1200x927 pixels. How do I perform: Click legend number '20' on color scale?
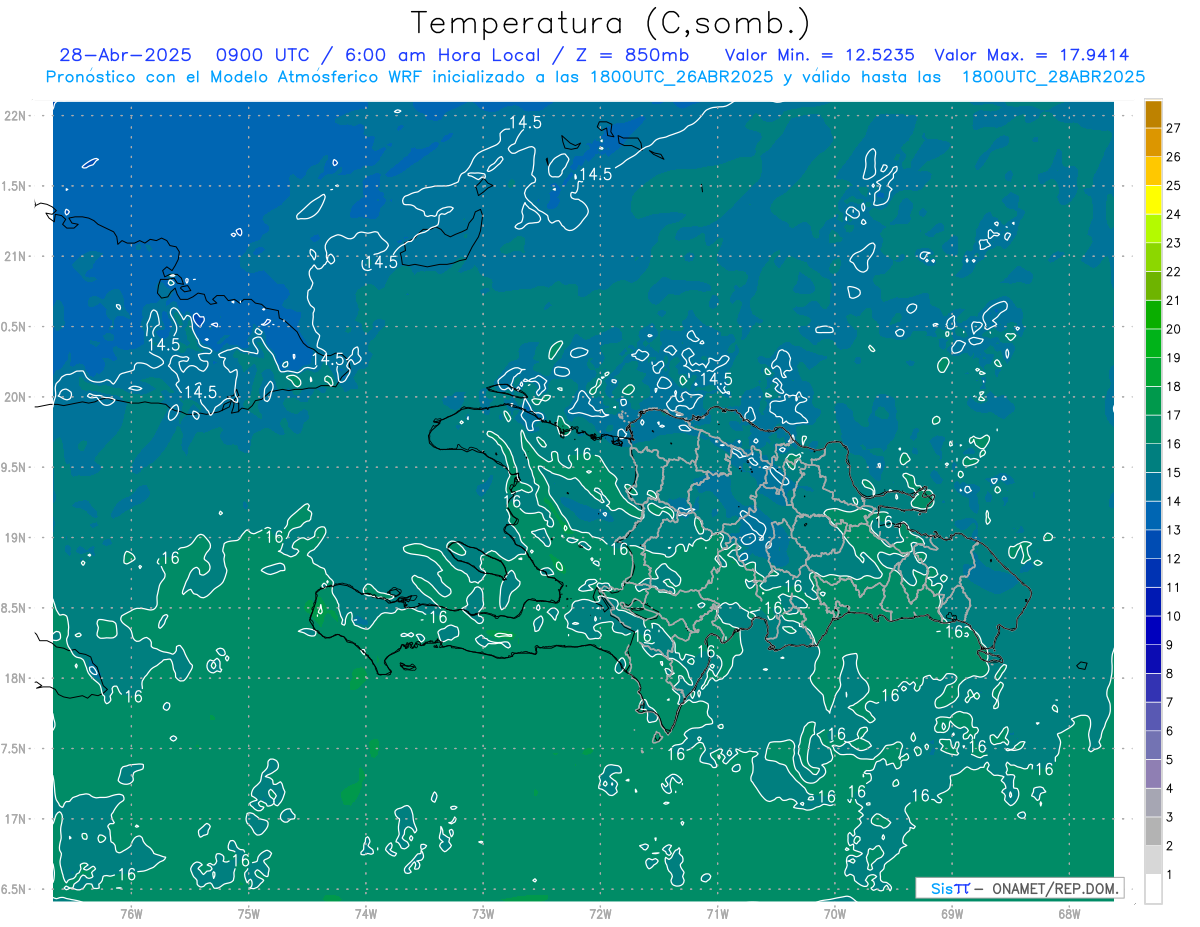pyautogui.click(x=1174, y=329)
